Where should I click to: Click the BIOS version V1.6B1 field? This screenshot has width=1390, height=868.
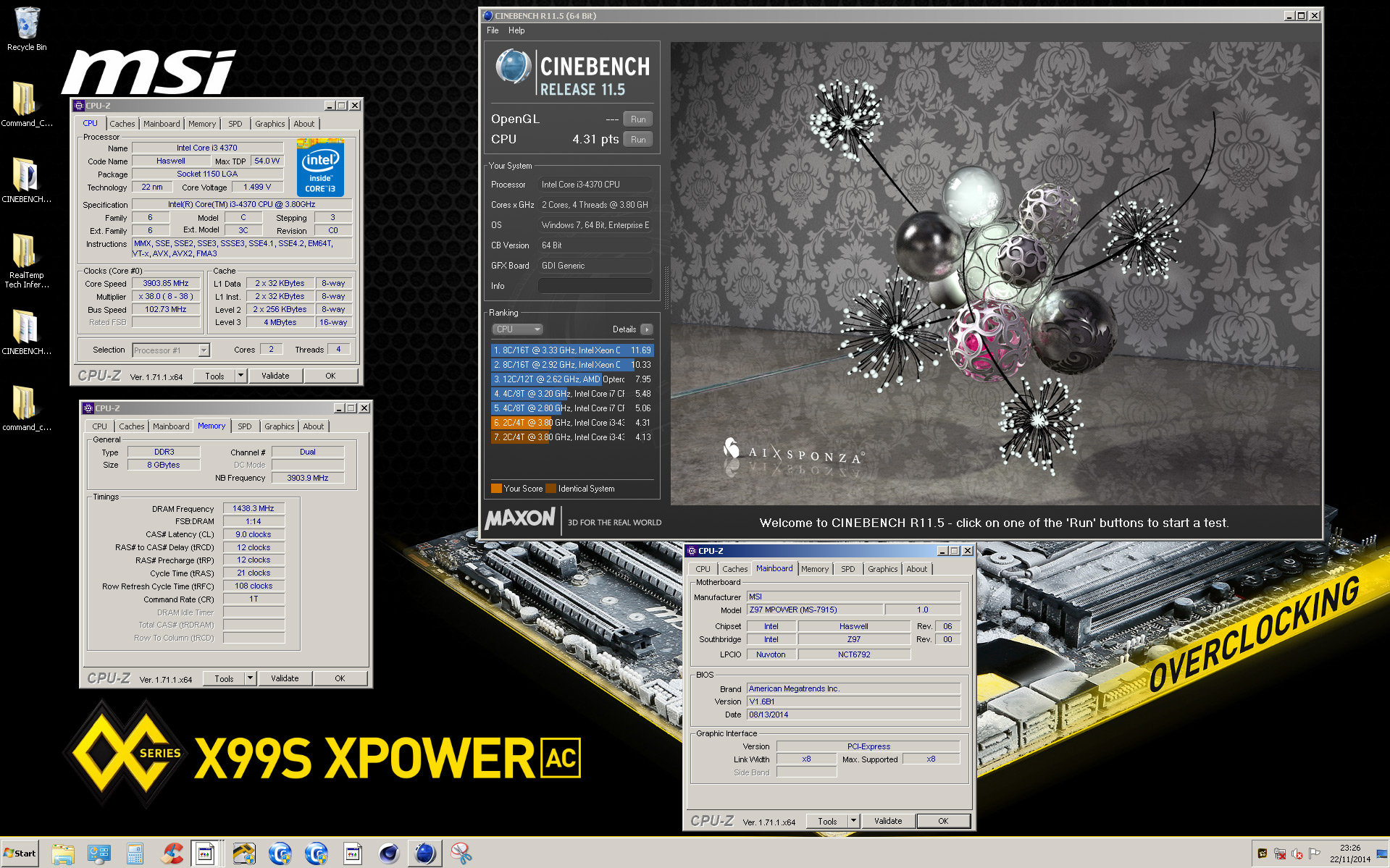853,701
